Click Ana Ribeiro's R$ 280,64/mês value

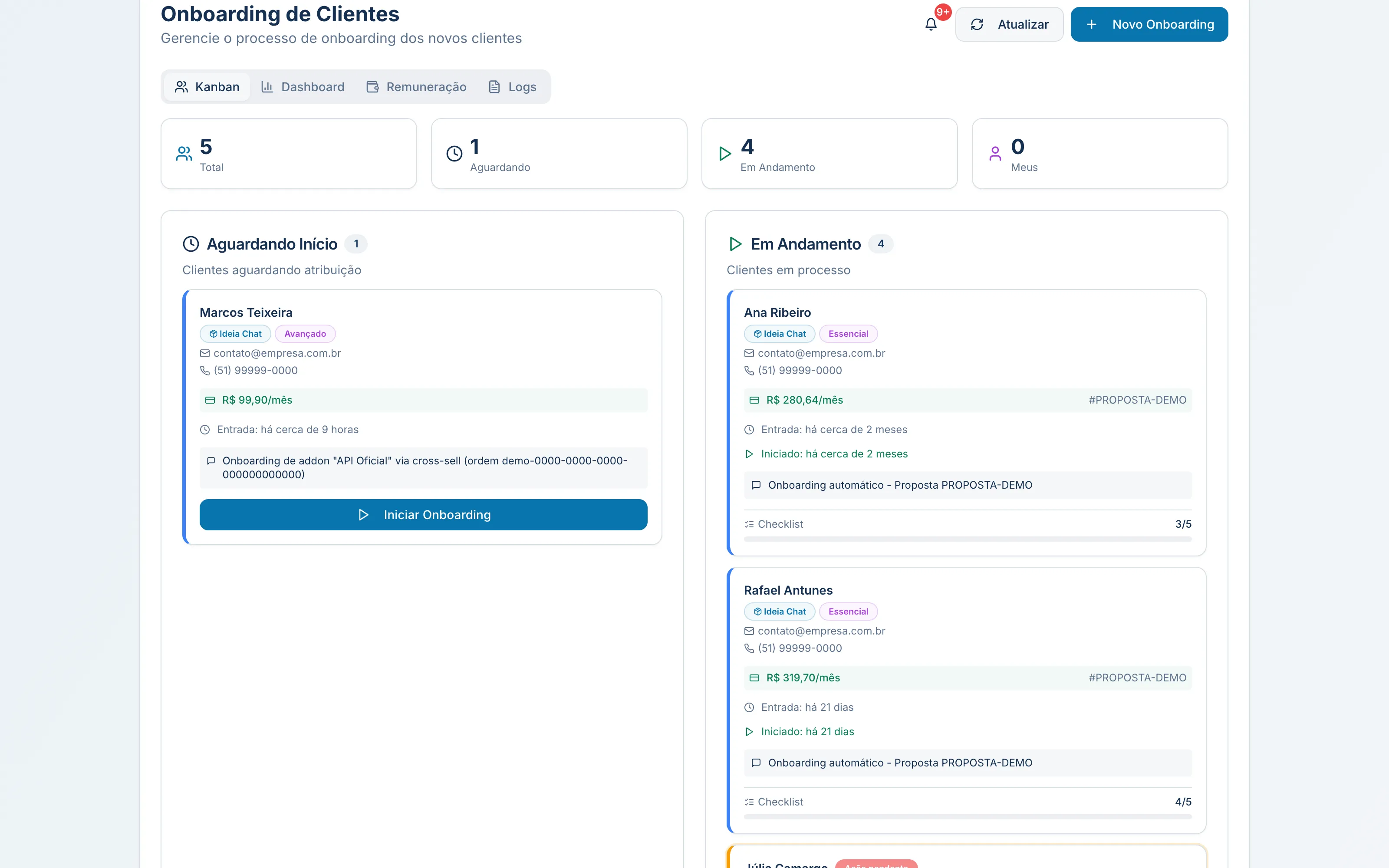[x=805, y=400]
